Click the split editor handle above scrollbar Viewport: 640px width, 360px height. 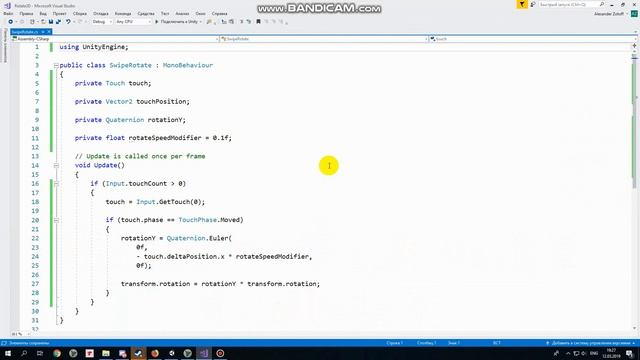[634, 46]
